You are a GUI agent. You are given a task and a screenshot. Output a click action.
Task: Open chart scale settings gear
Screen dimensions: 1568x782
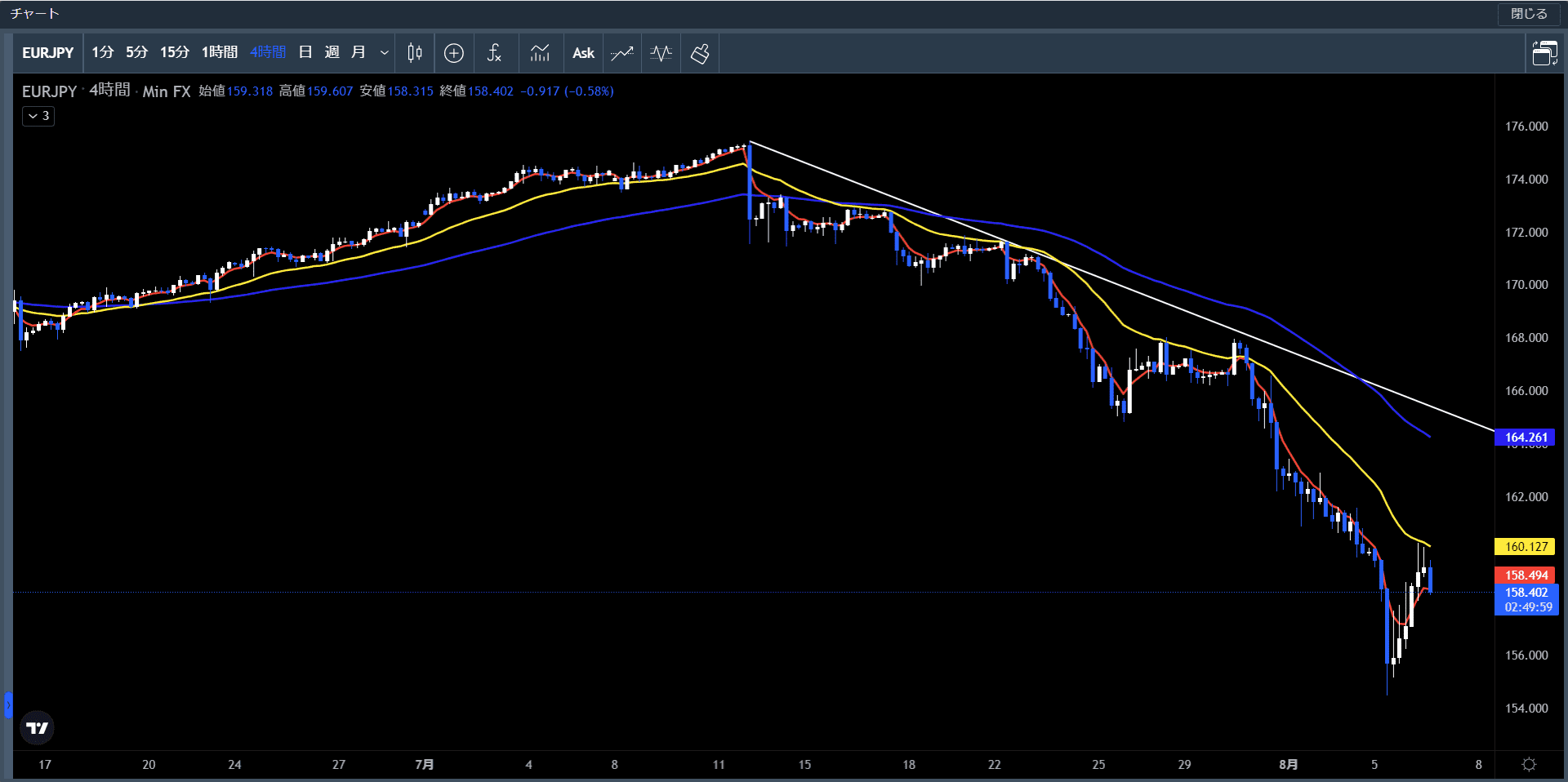pos(1529,764)
